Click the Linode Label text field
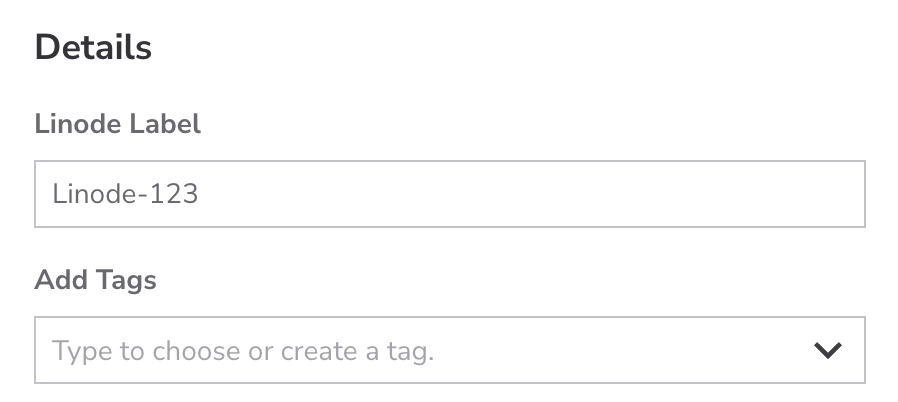The width and height of the screenshot is (898, 402). 449,194
